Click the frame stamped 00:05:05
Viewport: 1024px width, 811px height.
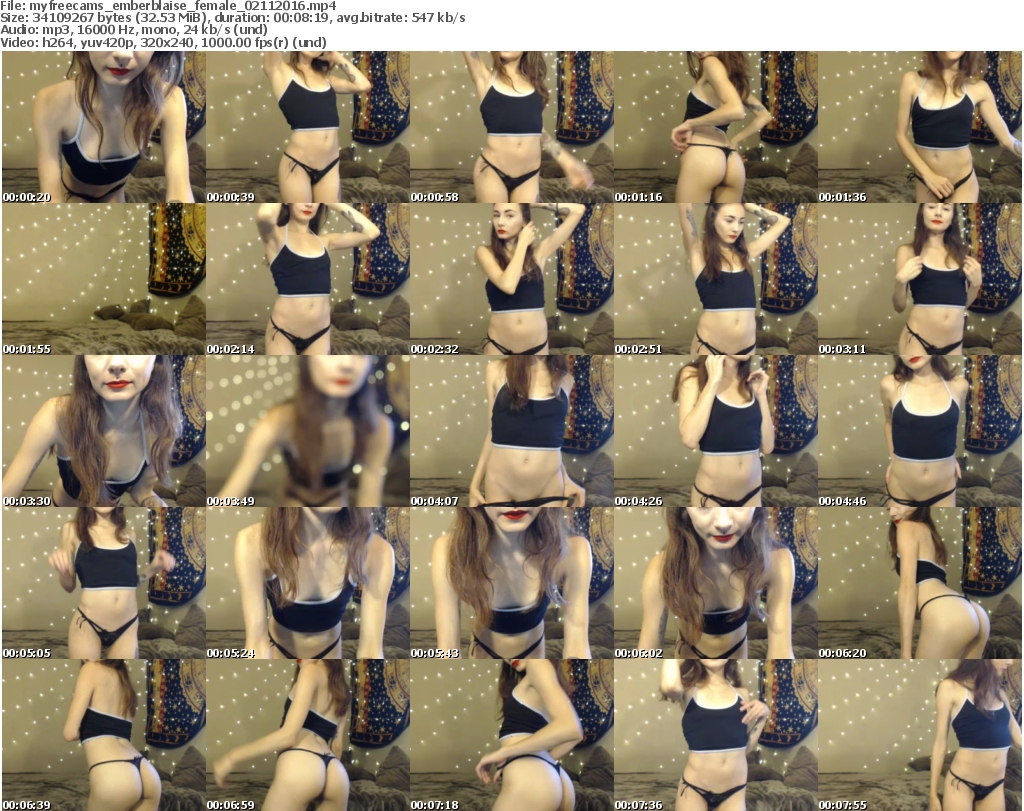(104, 583)
